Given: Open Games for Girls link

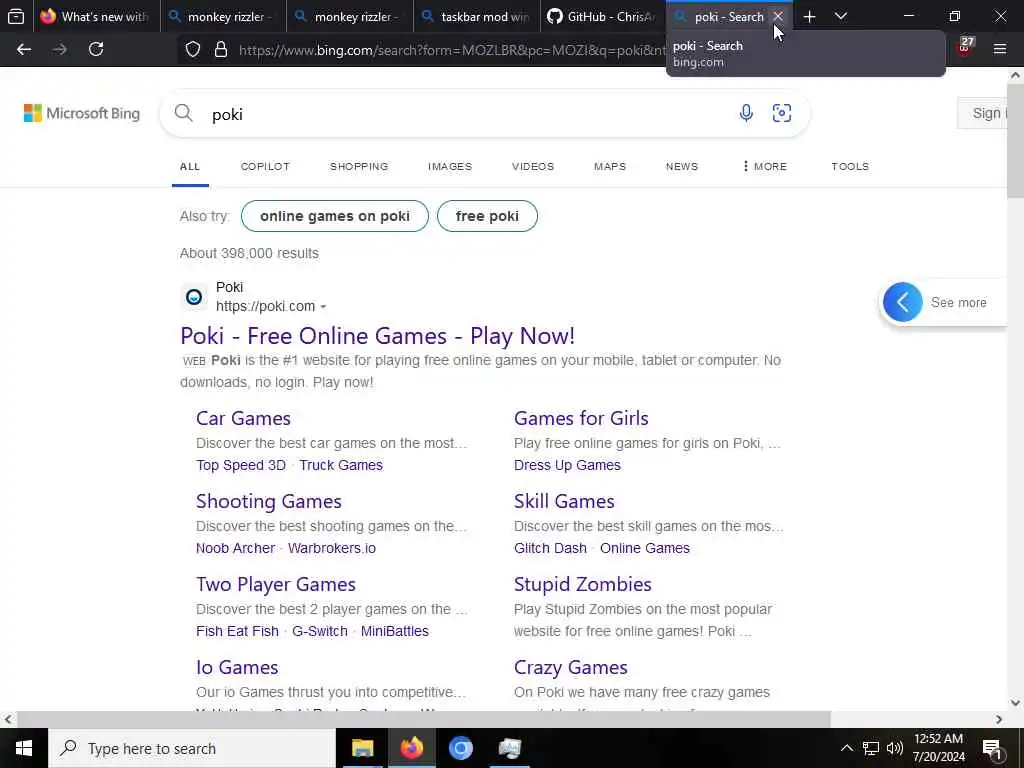Looking at the screenshot, I should [581, 418].
